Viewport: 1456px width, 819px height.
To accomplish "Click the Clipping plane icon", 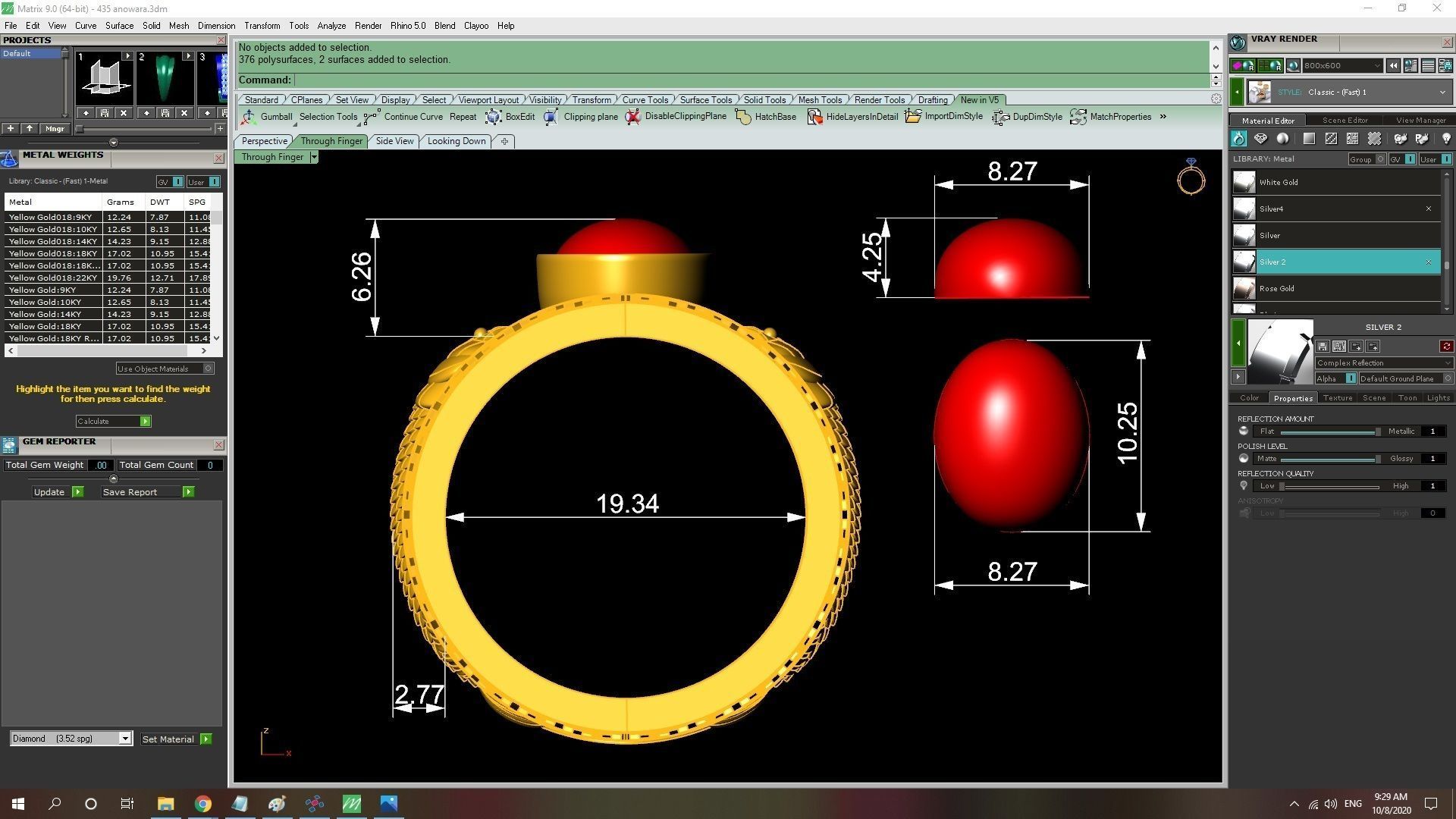I will tap(551, 117).
